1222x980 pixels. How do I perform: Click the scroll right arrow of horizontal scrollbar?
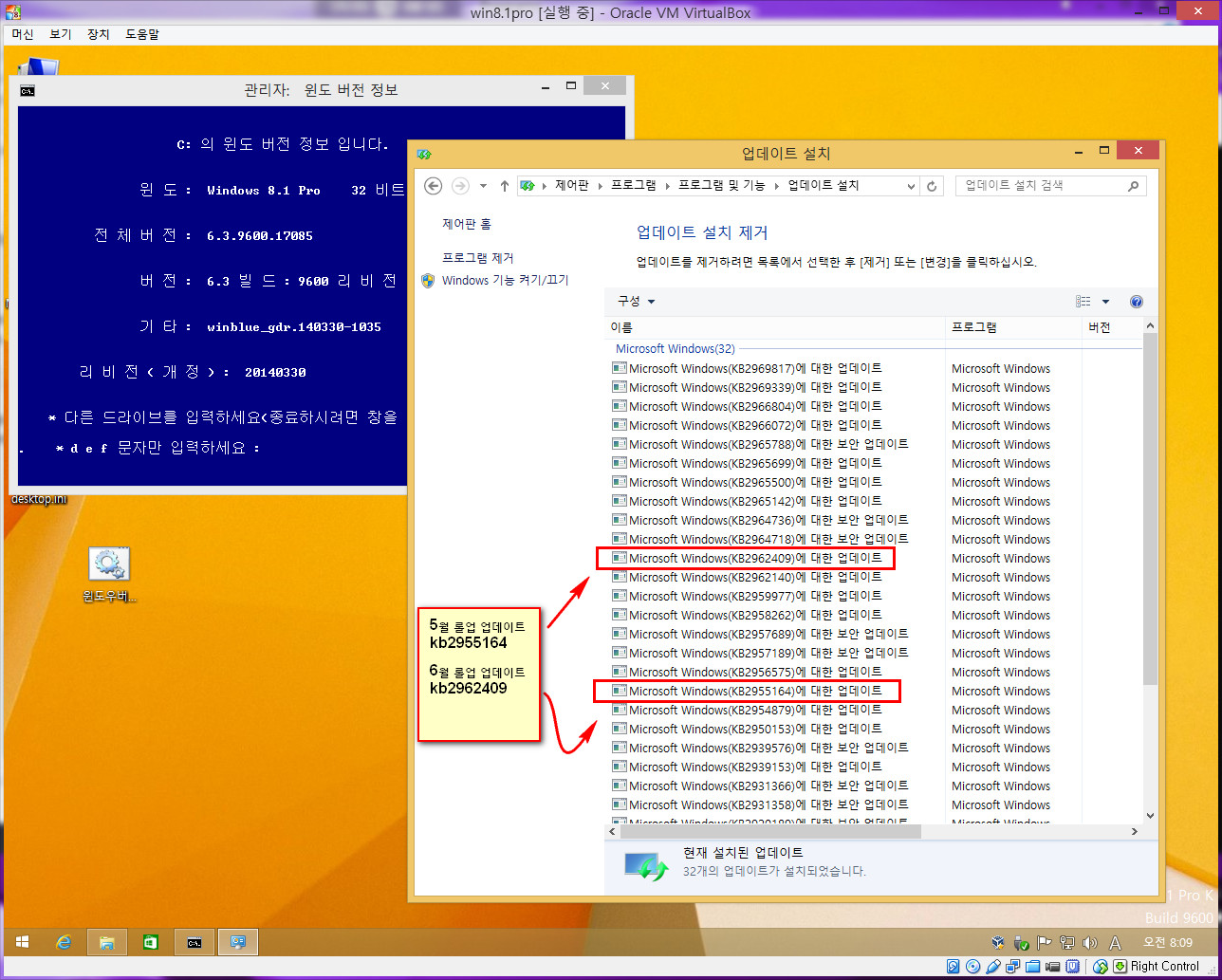[1135, 831]
